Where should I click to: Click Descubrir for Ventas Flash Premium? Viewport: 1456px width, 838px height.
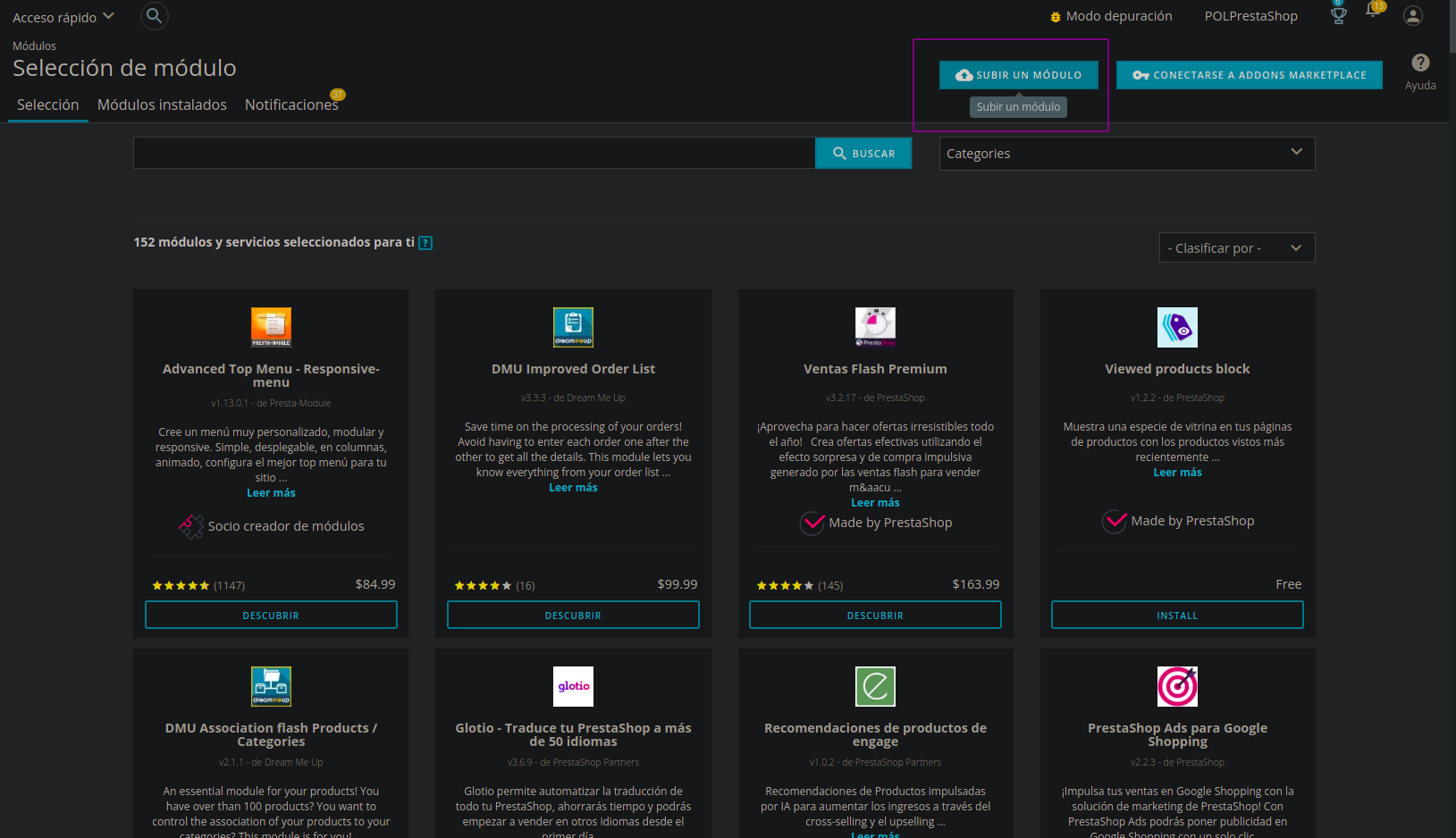click(875, 615)
